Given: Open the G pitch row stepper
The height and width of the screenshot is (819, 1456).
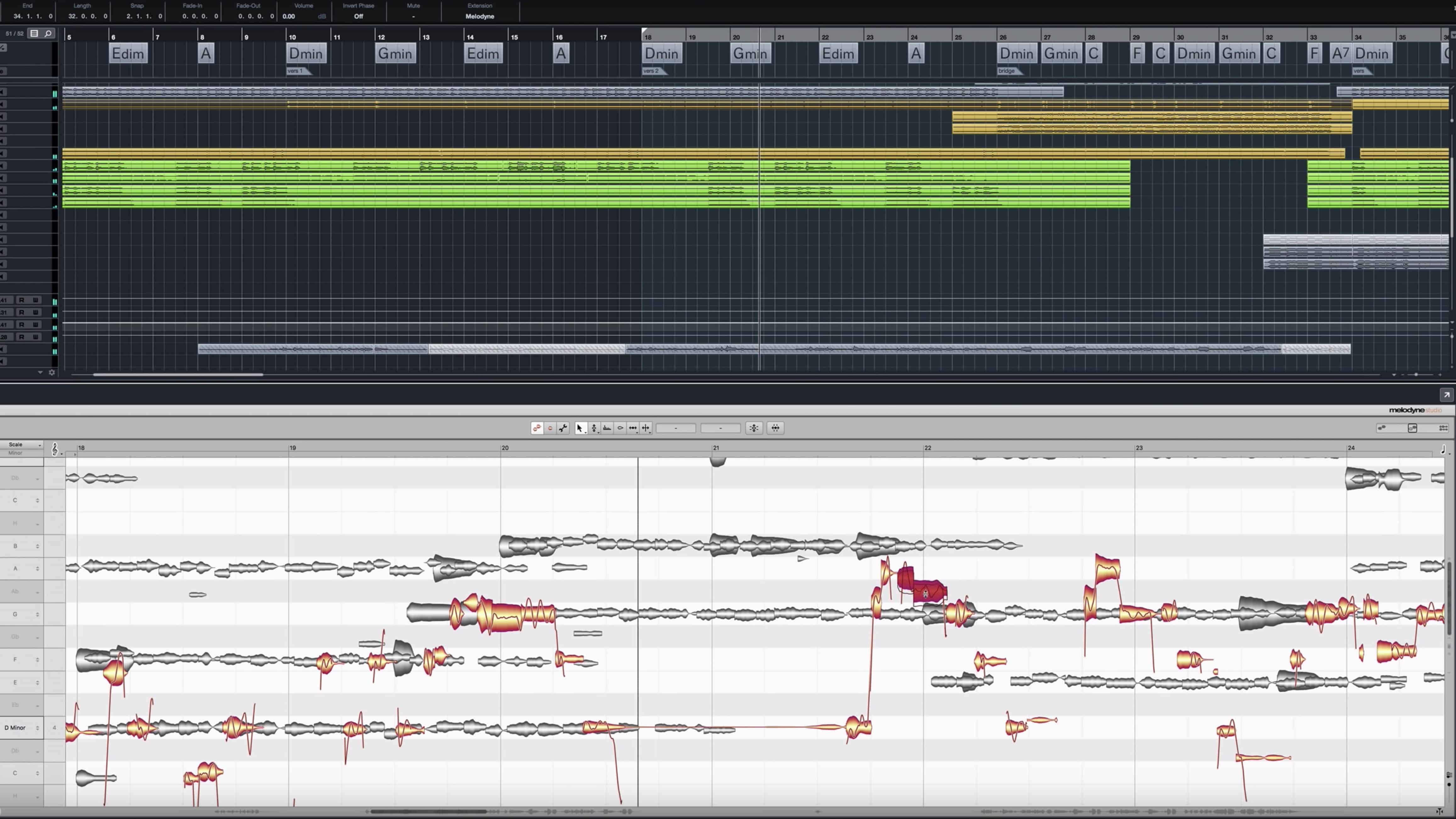Looking at the screenshot, I should [x=37, y=614].
